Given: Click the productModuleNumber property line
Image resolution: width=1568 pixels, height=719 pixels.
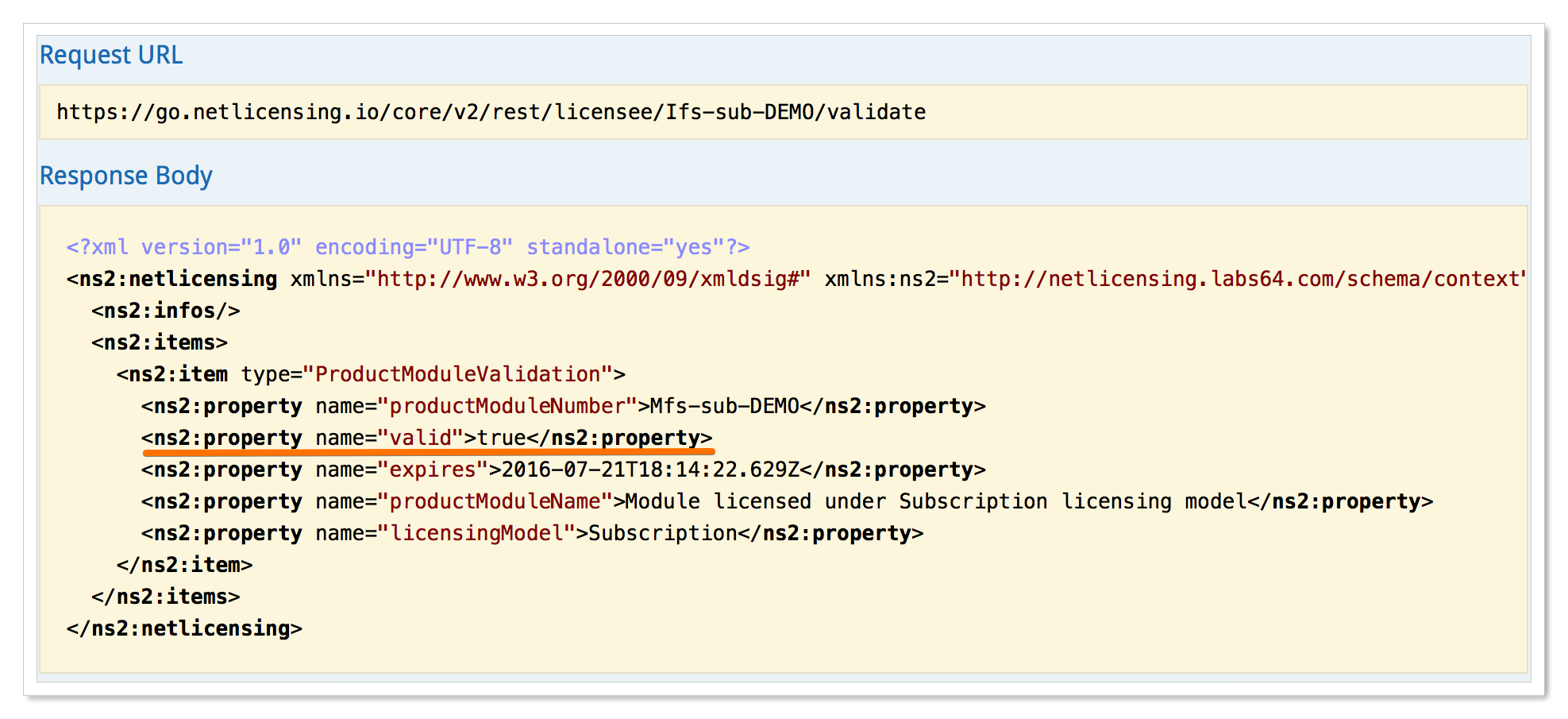Looking at the screenshot, I should pyautogui.click(x=564, y=406).
